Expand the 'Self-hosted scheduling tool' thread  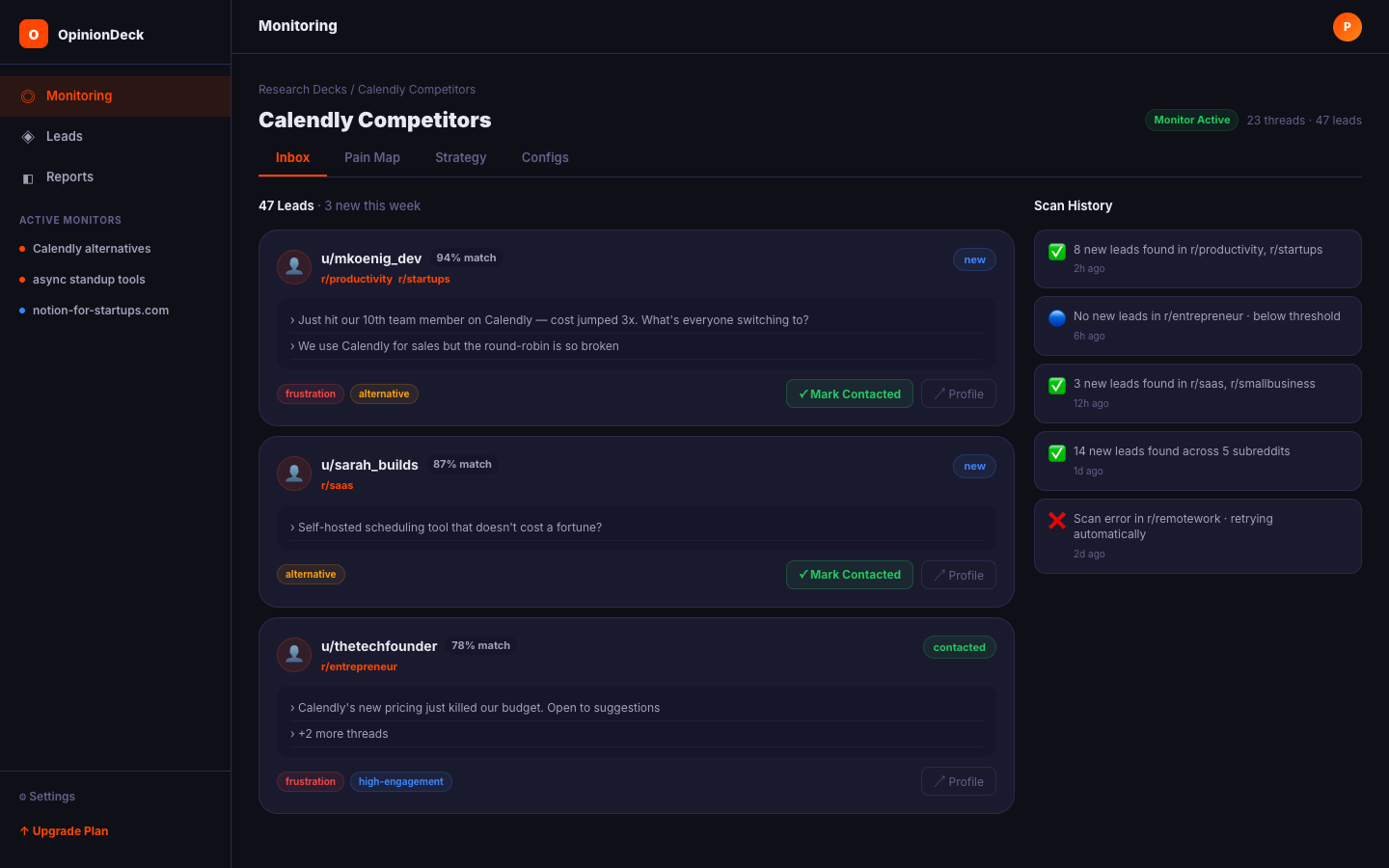click(x=449, y=528)
